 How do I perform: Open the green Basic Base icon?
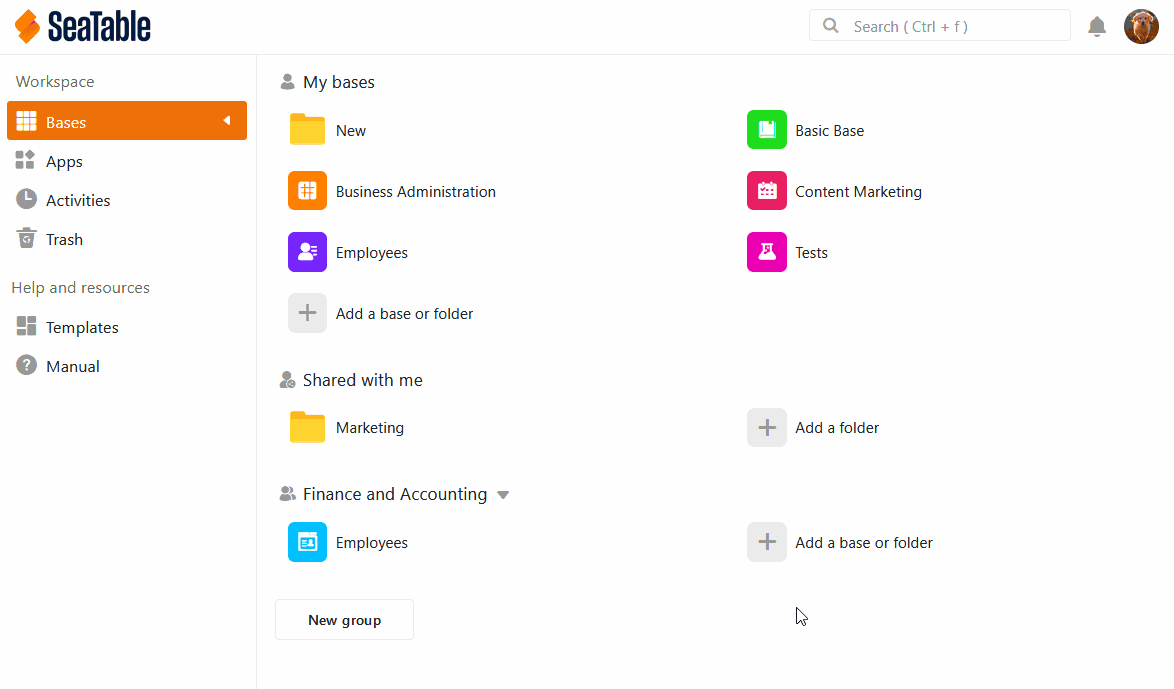767,130
